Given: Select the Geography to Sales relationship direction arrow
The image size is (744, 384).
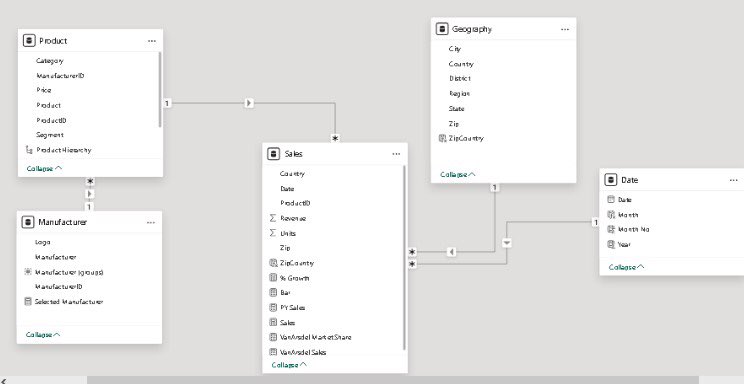Looking at the screenshot, I should pyautogui.click(x=451, y=252).
